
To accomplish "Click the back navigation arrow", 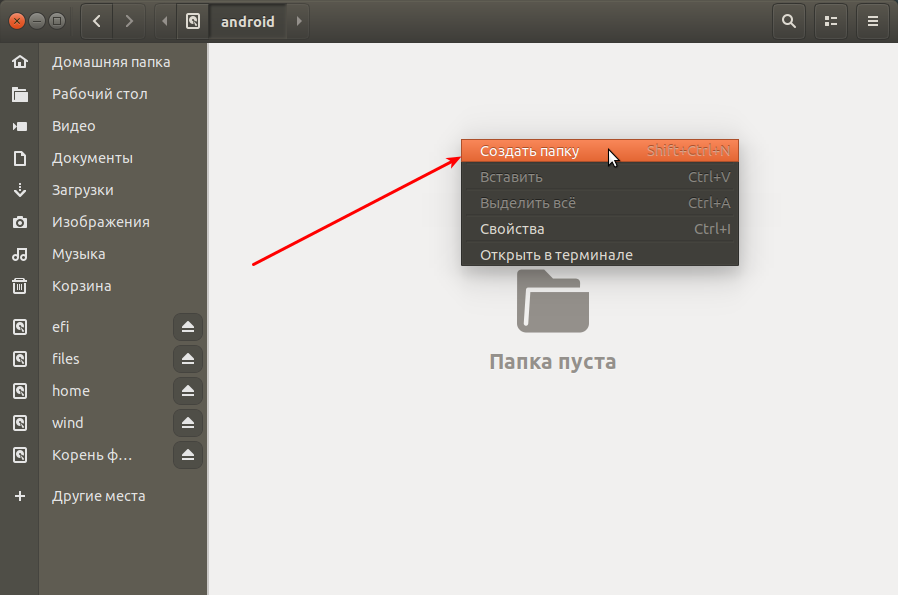I will point(96,21).
